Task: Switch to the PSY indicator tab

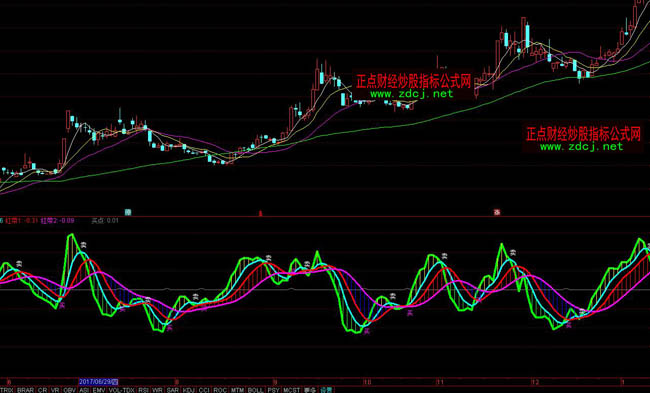Action: pyautogui.click(x=273, y=390)
